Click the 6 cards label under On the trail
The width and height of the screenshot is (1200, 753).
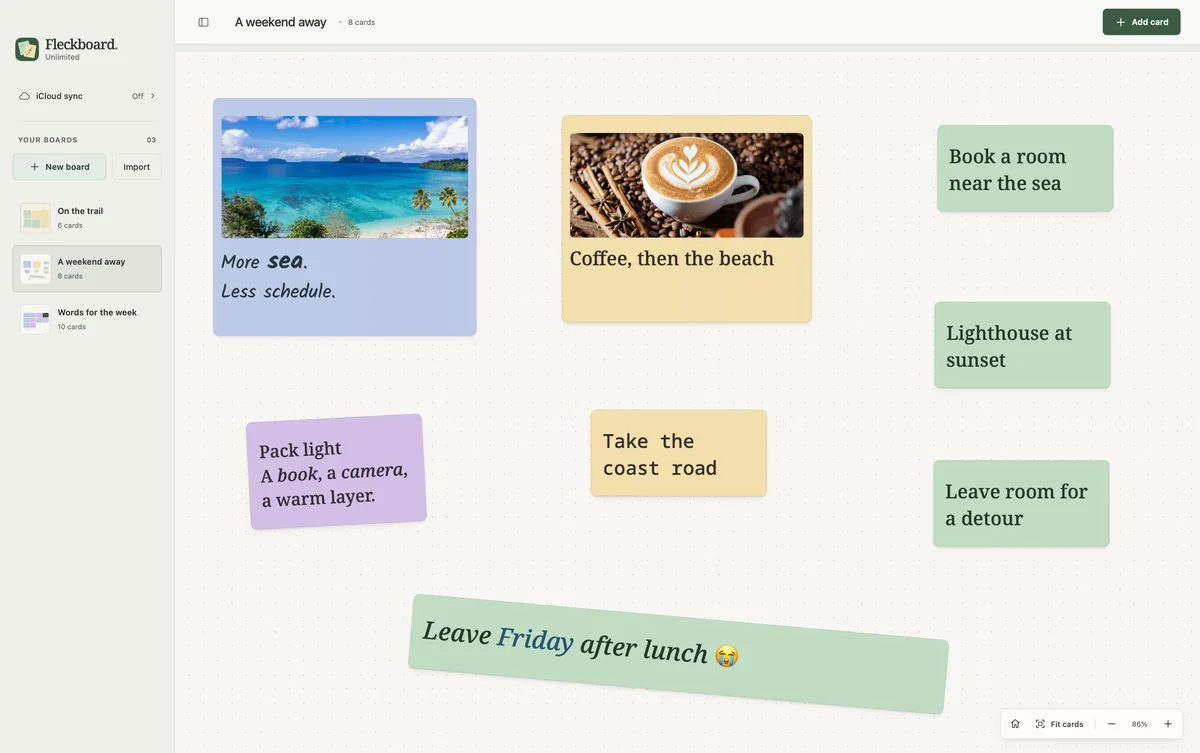(70, 225)
